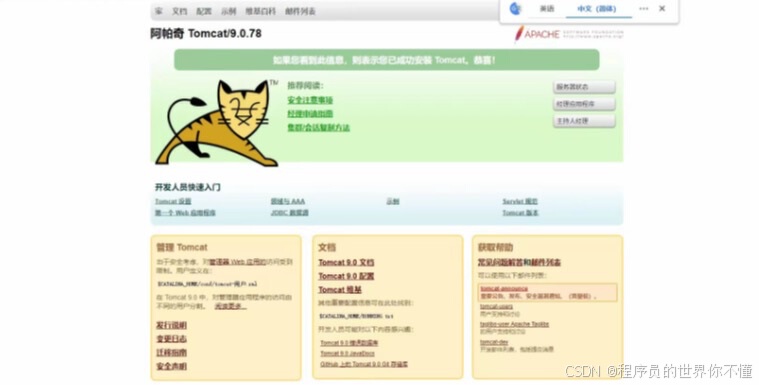Open the 领域与 AAA link
The image size is (759, 385).
[288, 201]
